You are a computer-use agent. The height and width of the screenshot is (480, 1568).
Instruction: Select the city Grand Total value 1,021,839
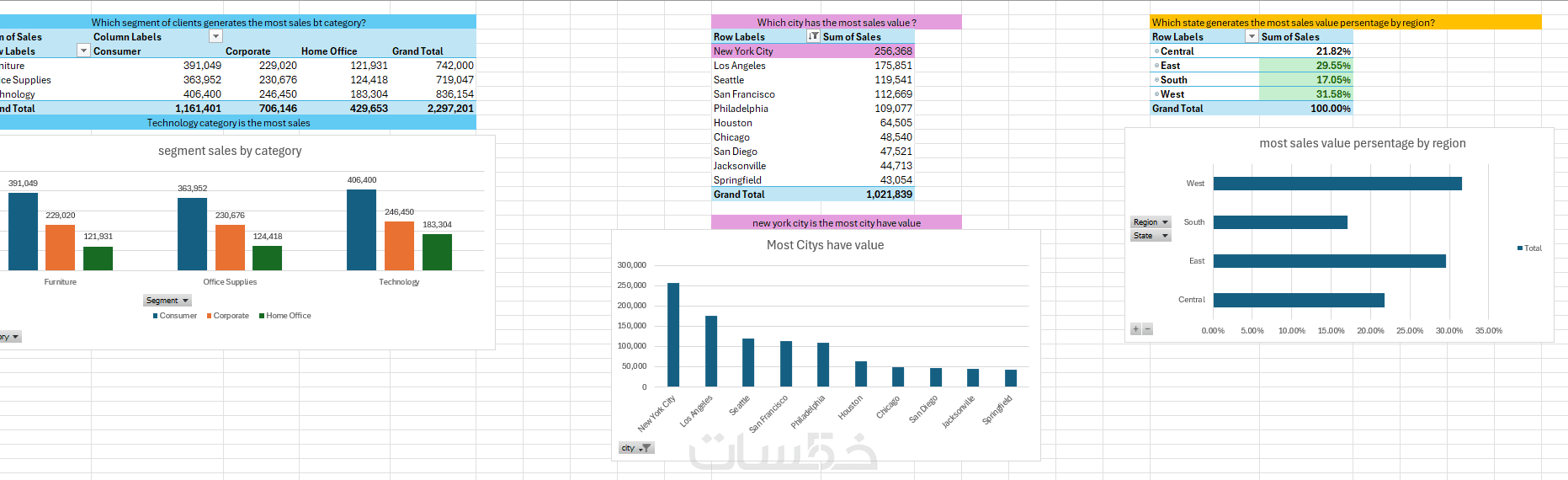[x=868, y=195]
